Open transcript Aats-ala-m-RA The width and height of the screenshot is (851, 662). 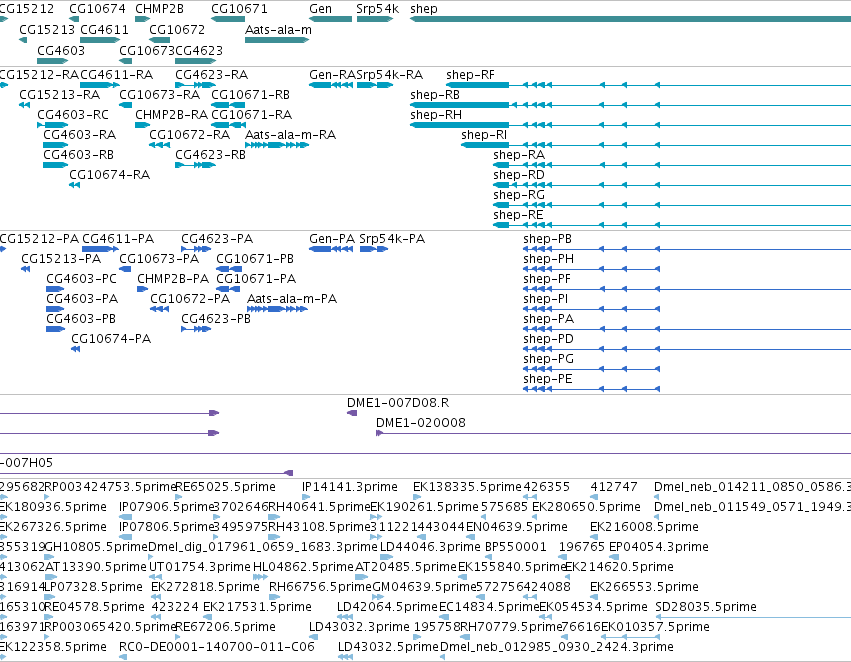coord(290,135)
